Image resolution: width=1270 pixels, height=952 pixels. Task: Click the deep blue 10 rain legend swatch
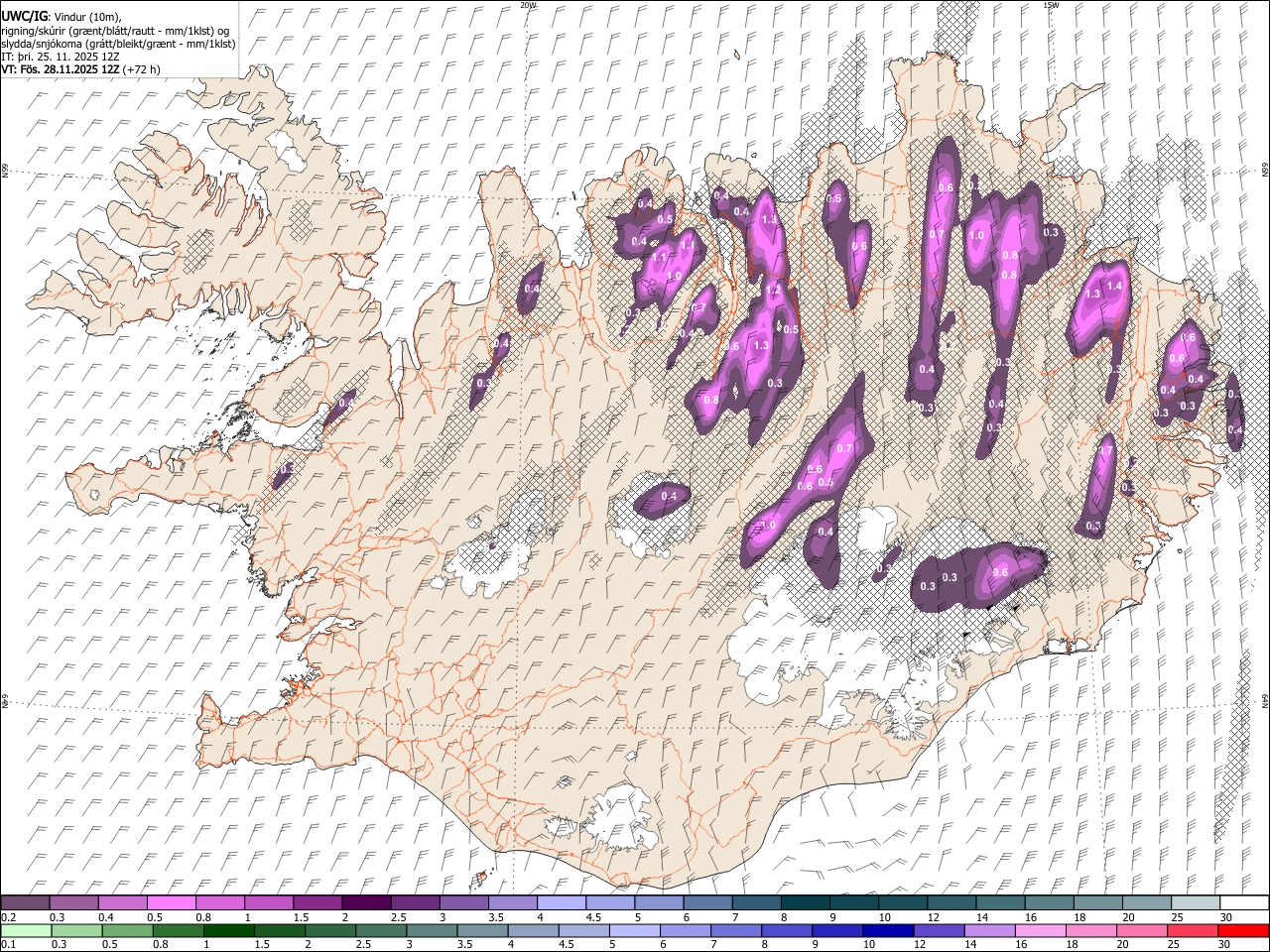[887, 930]
